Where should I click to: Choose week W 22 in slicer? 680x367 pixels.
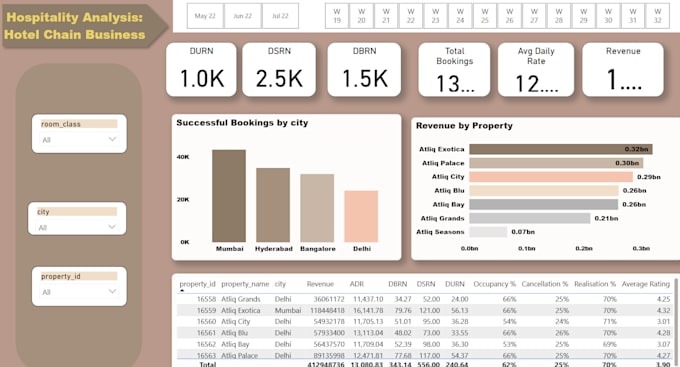(411, 16)
